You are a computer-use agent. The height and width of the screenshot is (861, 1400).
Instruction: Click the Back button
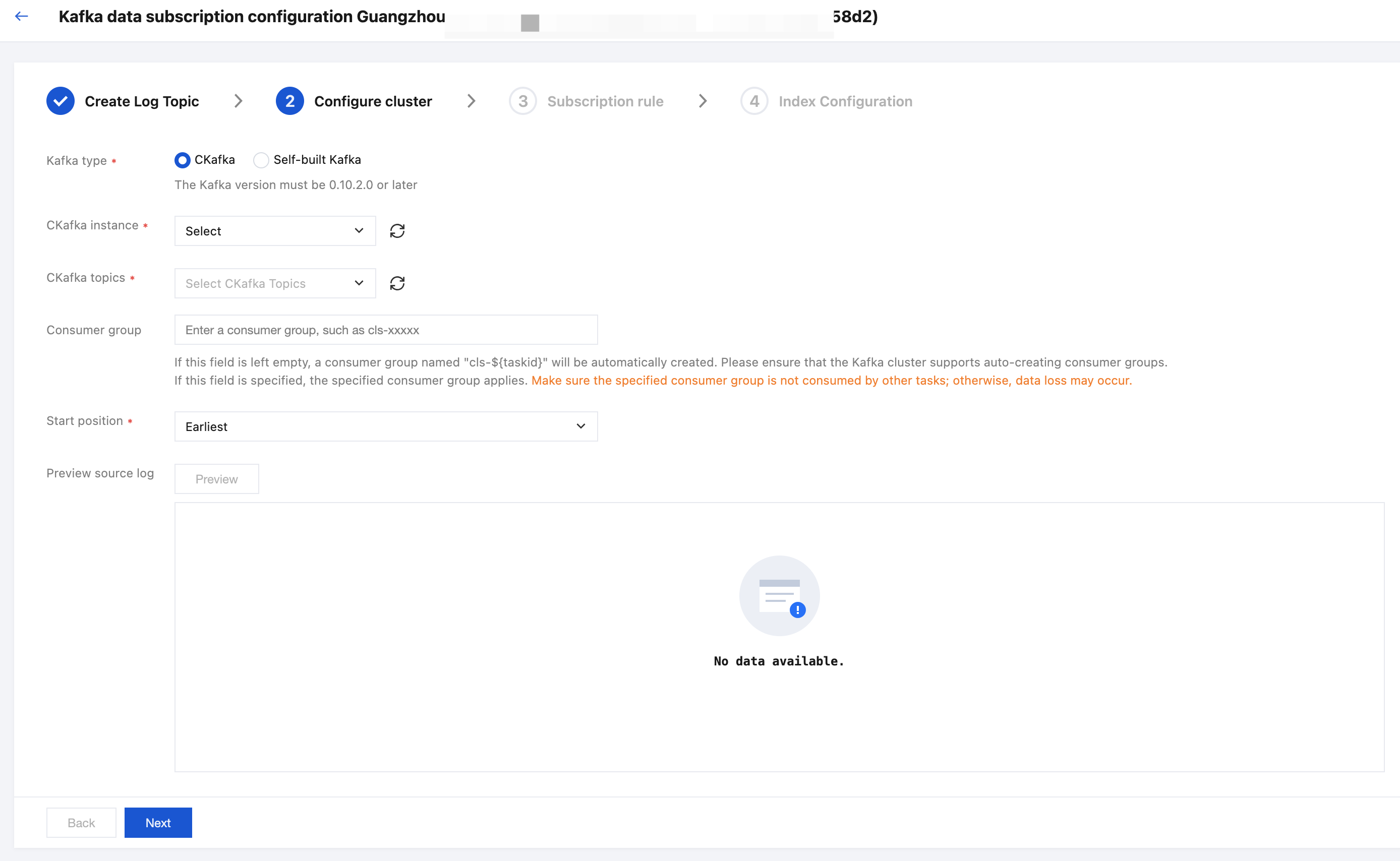pyautogui.click(x=81, y=822)
